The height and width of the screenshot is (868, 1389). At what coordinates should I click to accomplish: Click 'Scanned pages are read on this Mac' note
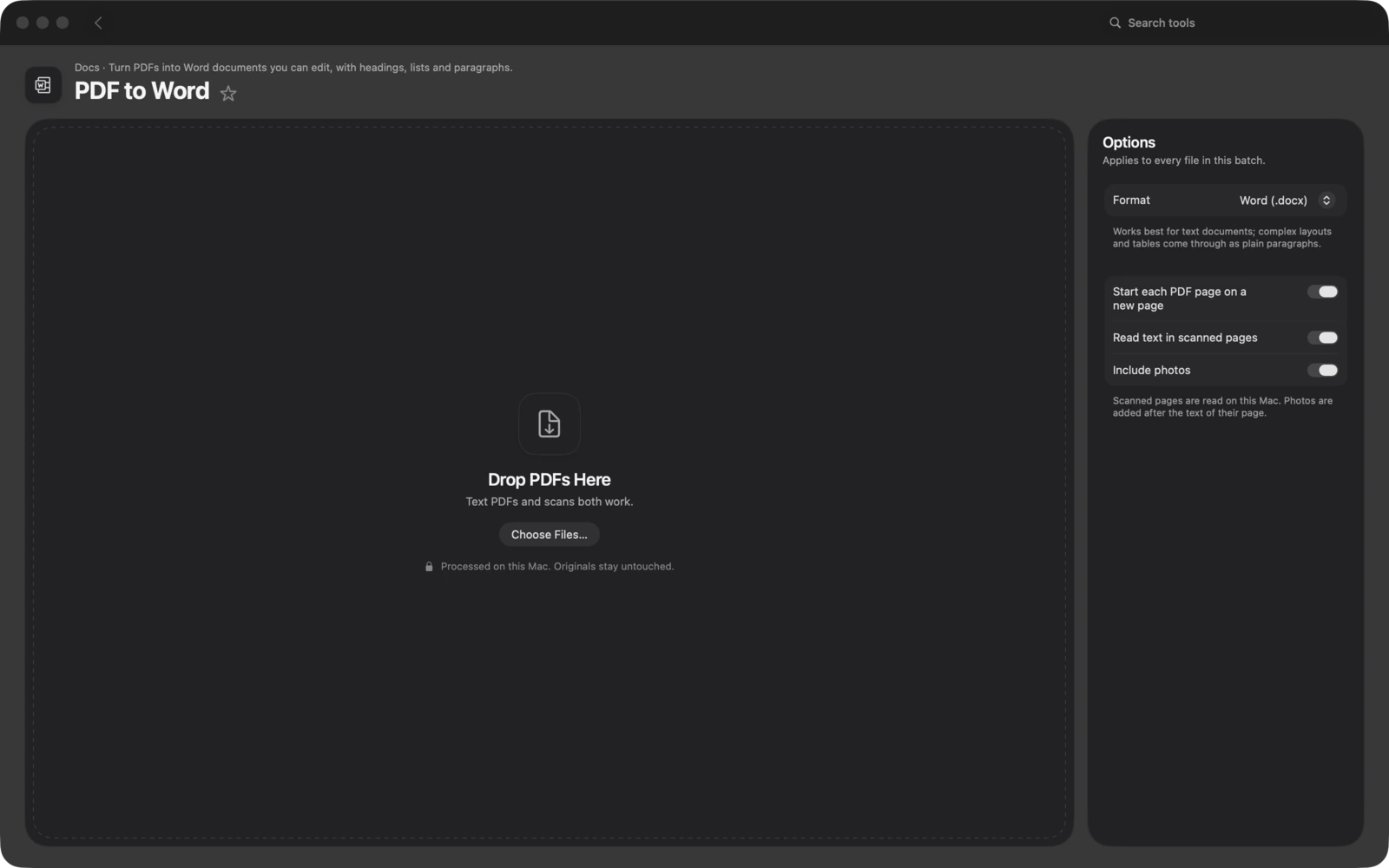coord(1222,407)
